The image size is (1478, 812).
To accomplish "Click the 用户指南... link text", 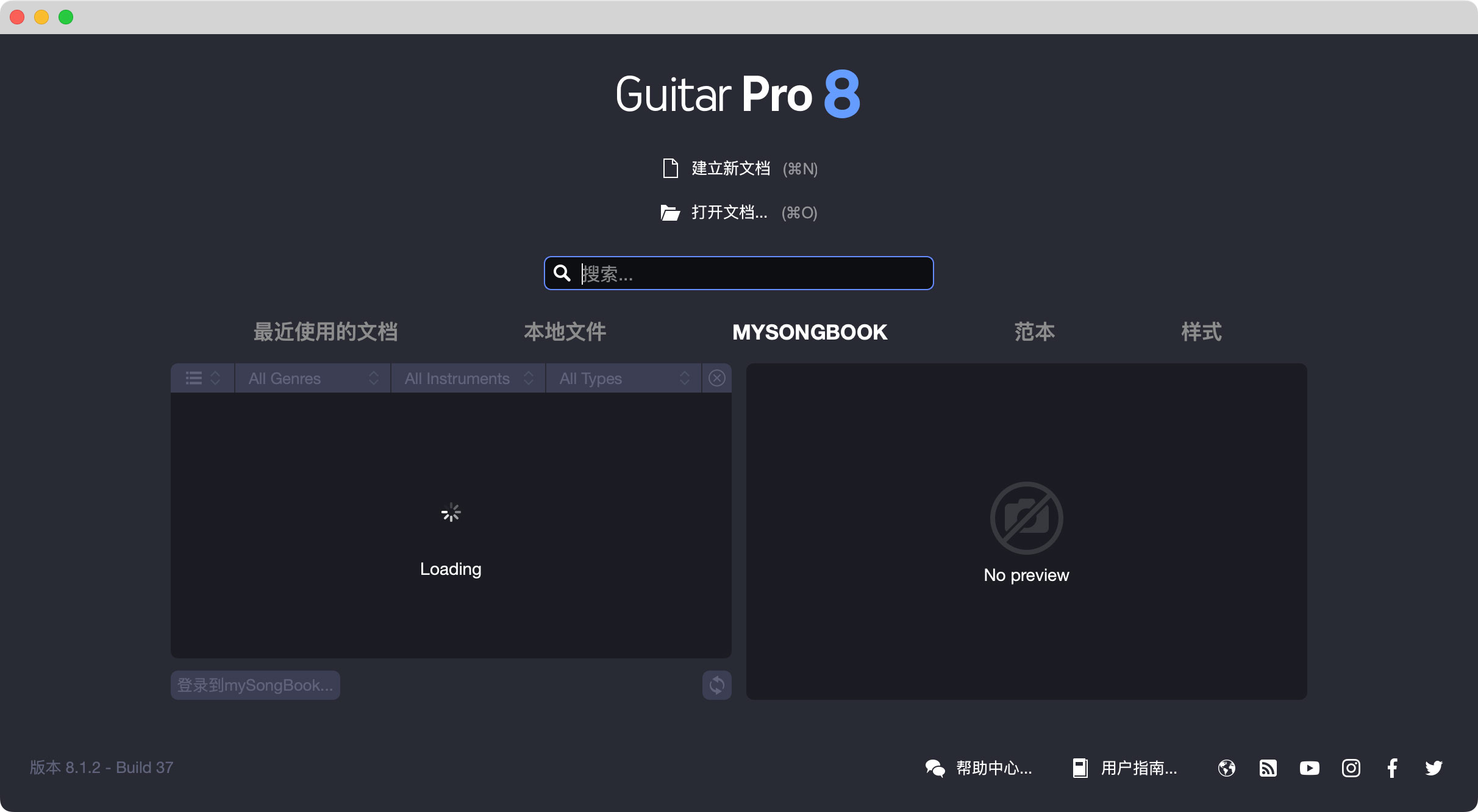I will [x=1139, y=768].
